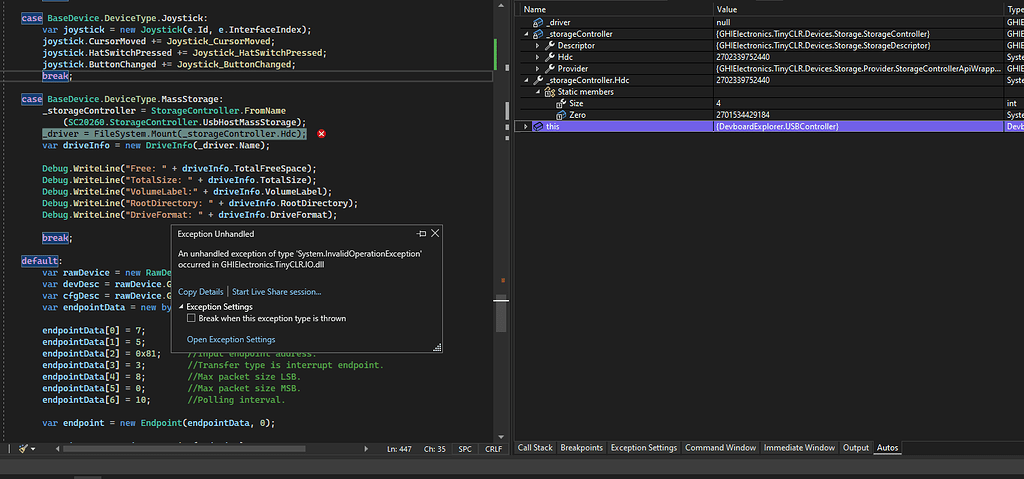Expand the 'this' variable row
1024x479 pixels.
point(526,127)
